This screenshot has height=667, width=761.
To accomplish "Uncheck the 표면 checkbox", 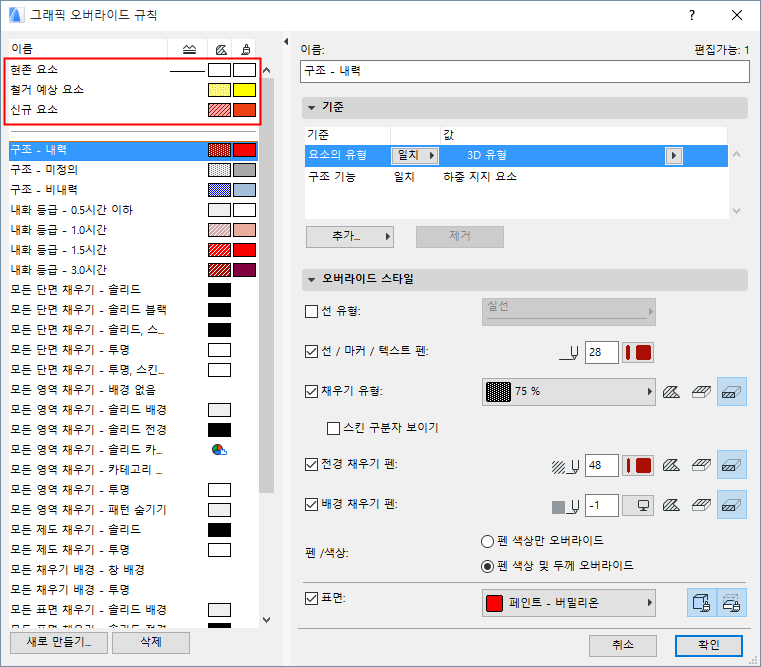I will 311,599.
